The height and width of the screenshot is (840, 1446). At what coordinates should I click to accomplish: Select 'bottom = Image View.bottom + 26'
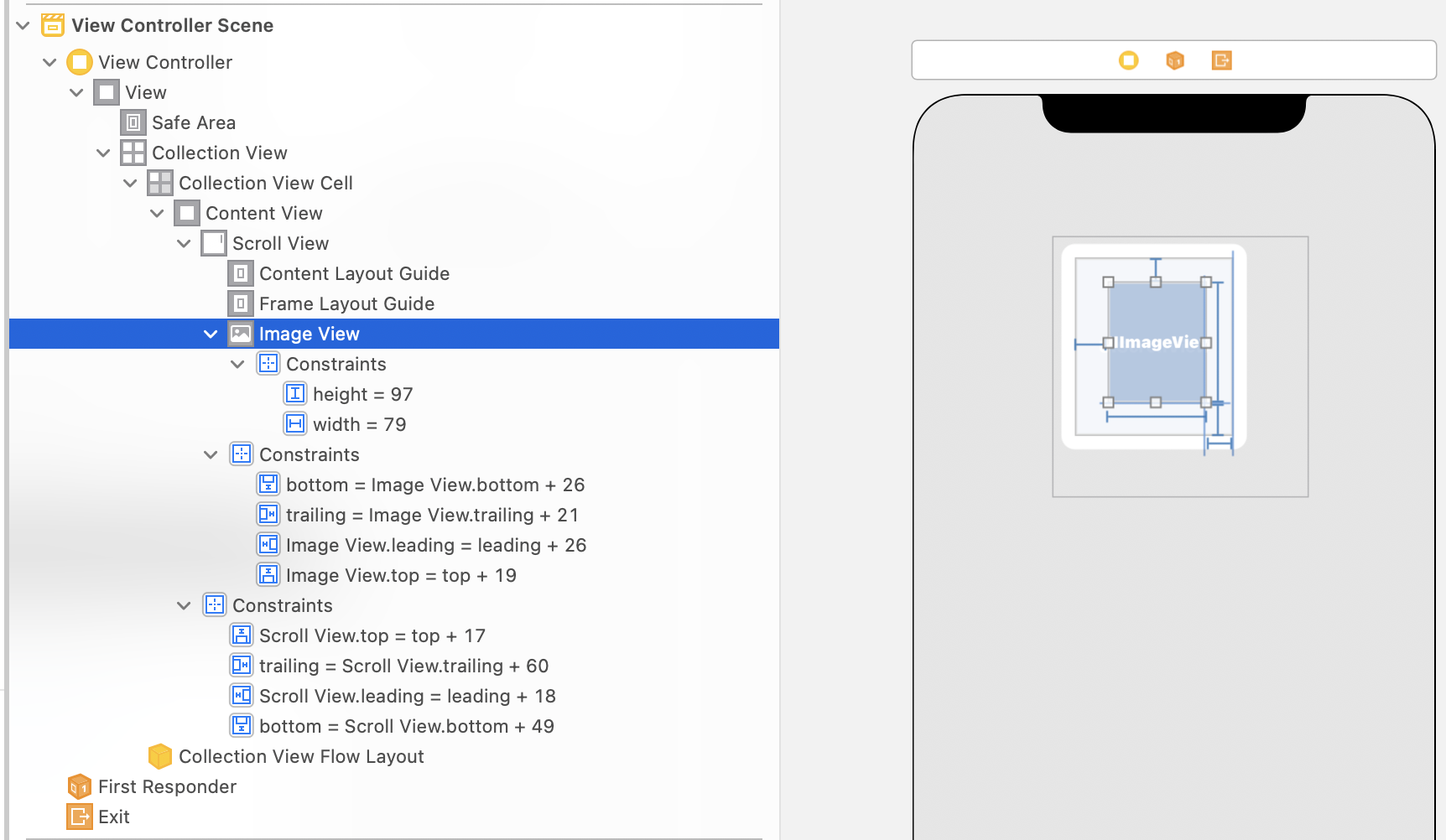435,485
